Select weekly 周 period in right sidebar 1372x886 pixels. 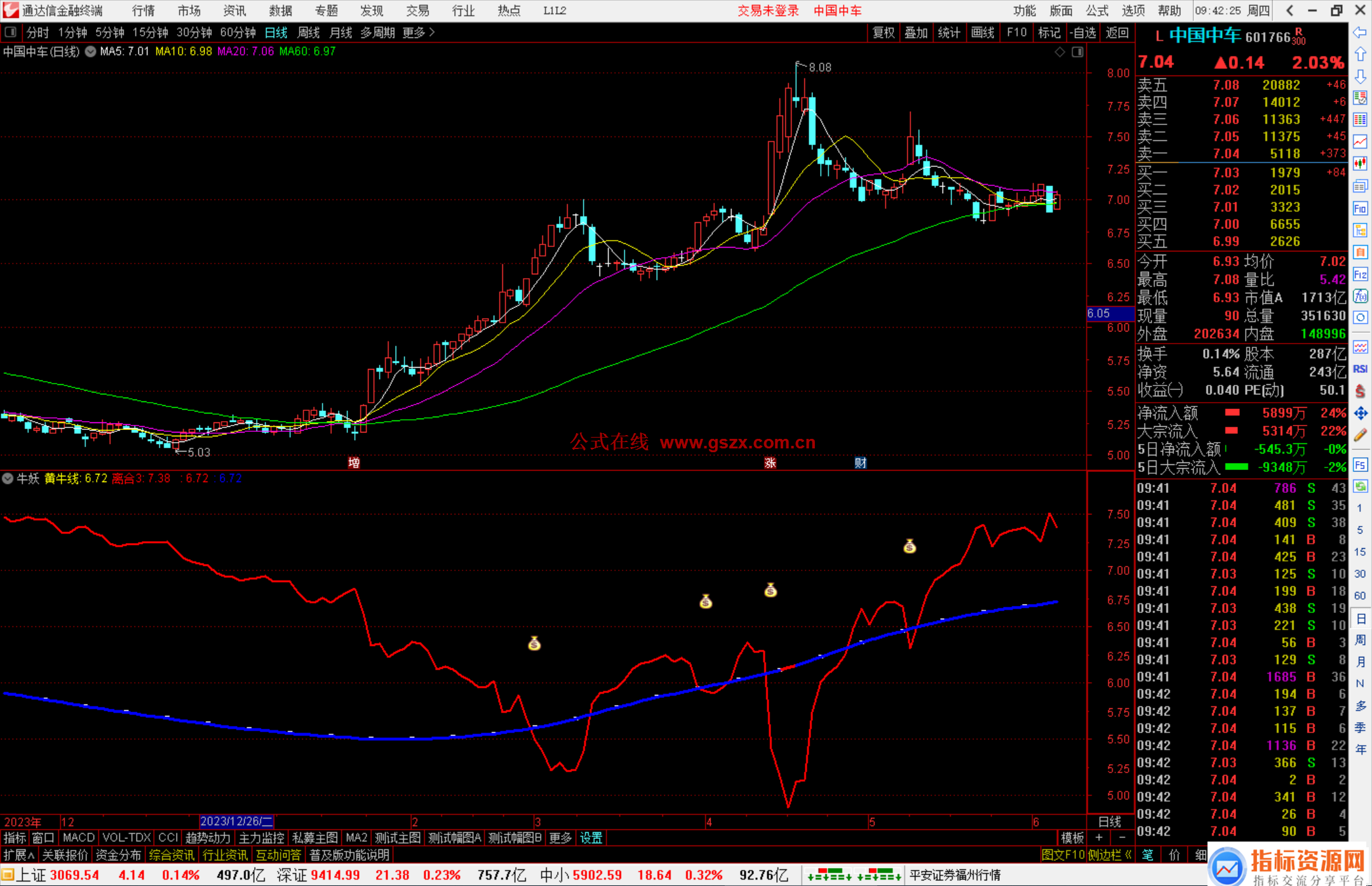point(1360,640)
